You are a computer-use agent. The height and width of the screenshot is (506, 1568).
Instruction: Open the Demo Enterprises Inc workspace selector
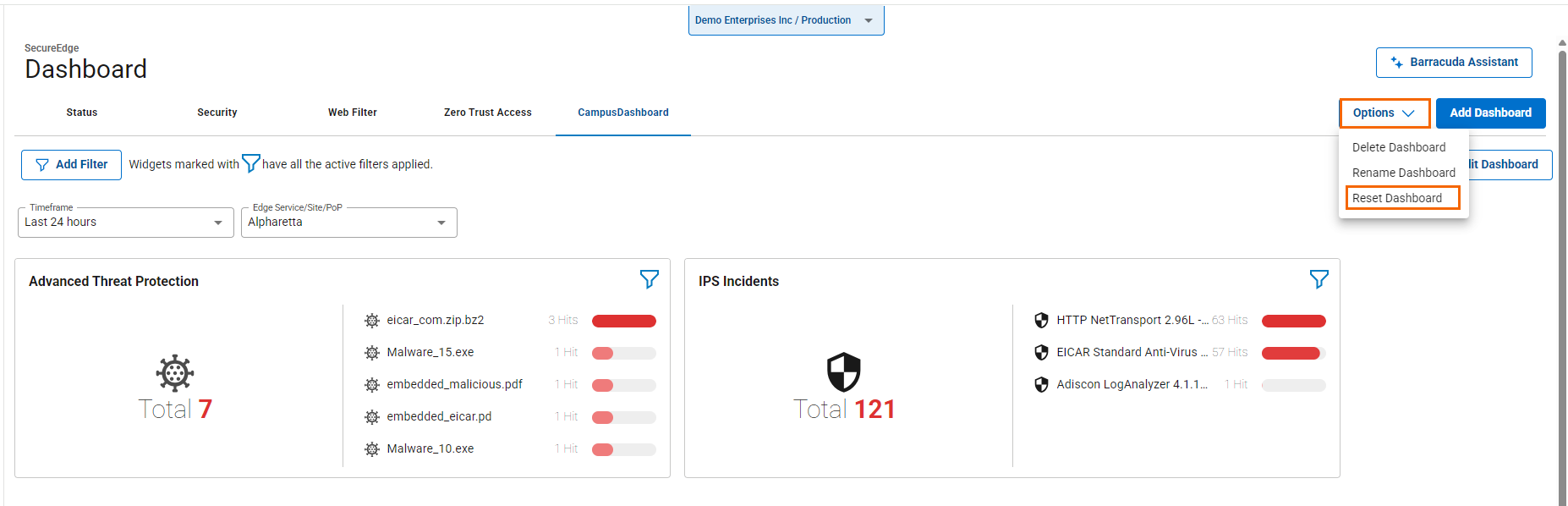pos(786,20)
